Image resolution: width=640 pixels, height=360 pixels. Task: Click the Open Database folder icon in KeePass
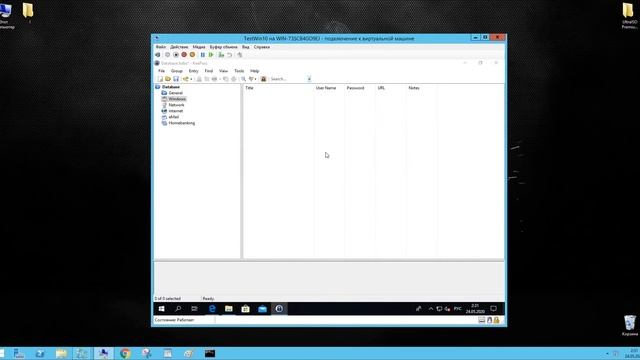[168, 79]
